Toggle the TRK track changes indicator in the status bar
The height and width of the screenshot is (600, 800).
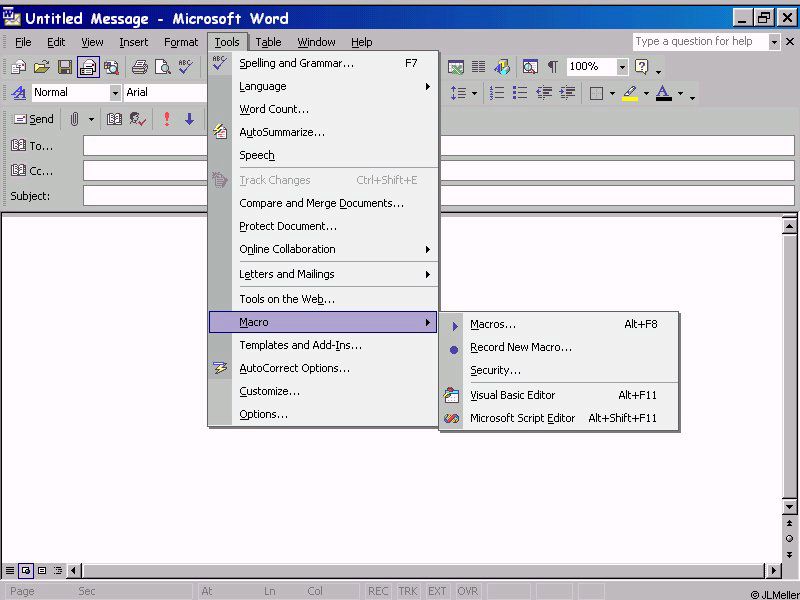tap(408, 591)
